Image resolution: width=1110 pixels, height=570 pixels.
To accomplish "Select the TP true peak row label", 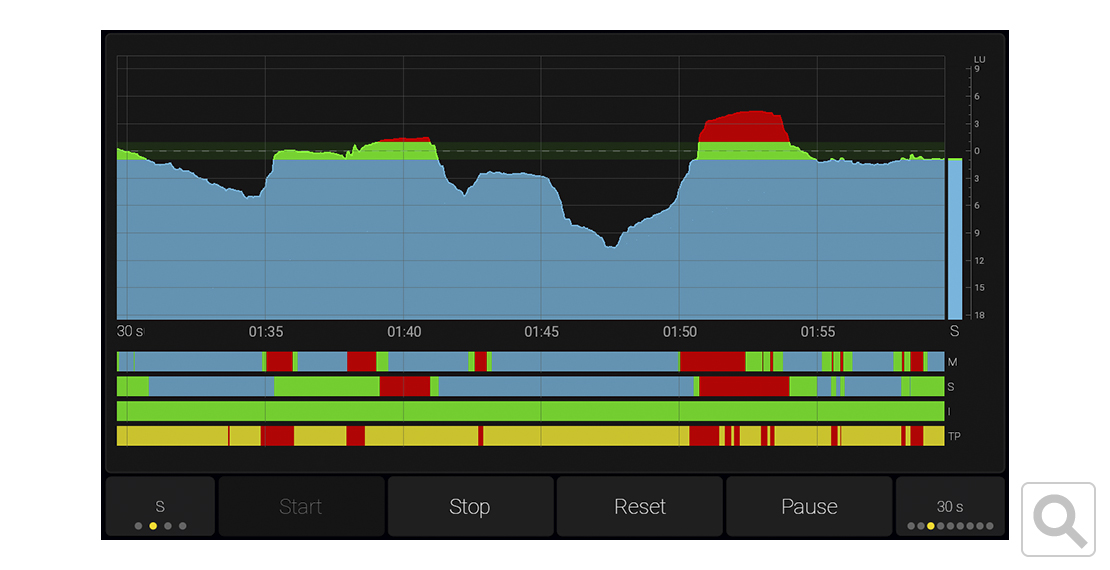I will click(x=954, y=436).
